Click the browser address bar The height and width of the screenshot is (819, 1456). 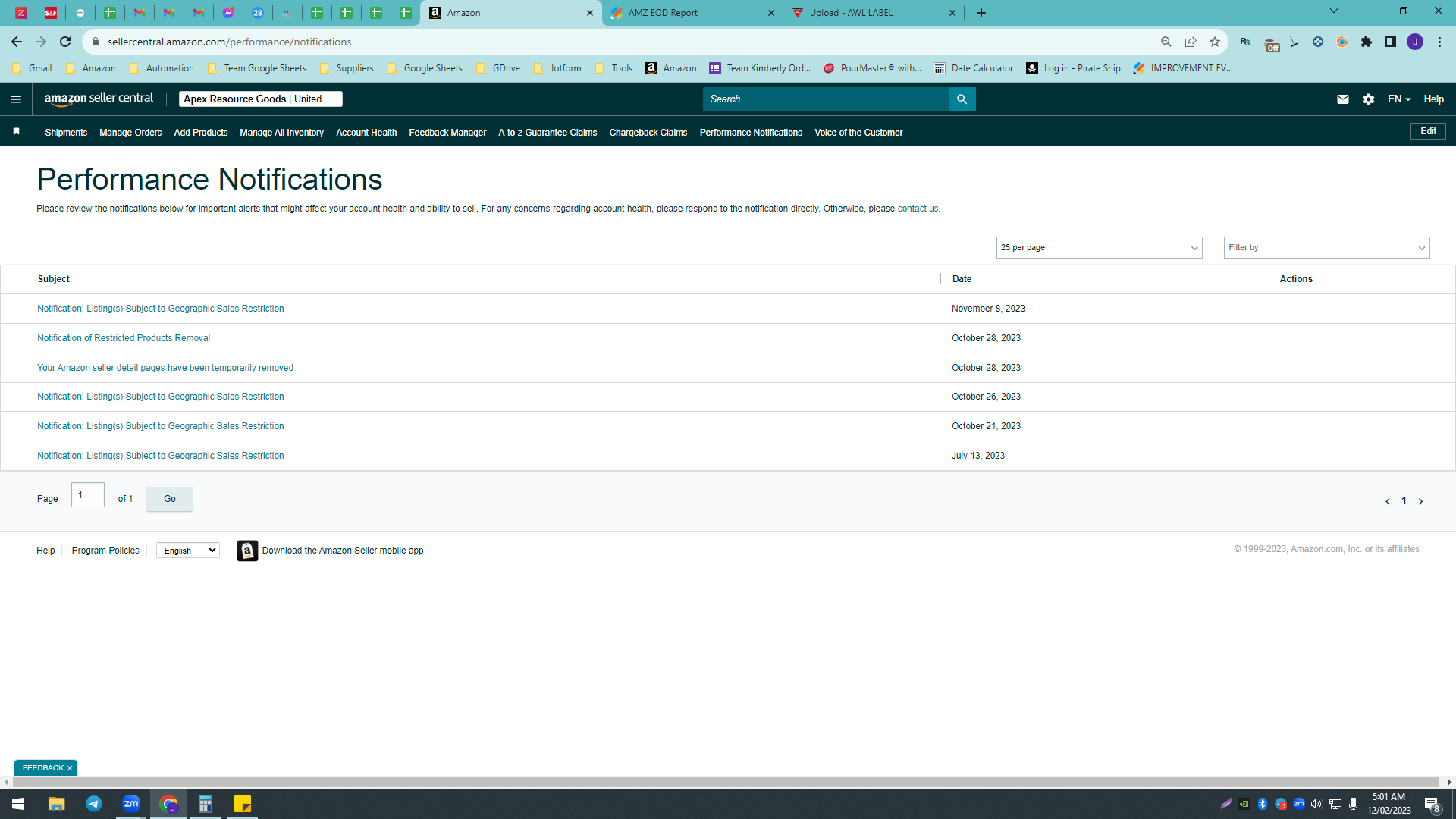(622, 42)
